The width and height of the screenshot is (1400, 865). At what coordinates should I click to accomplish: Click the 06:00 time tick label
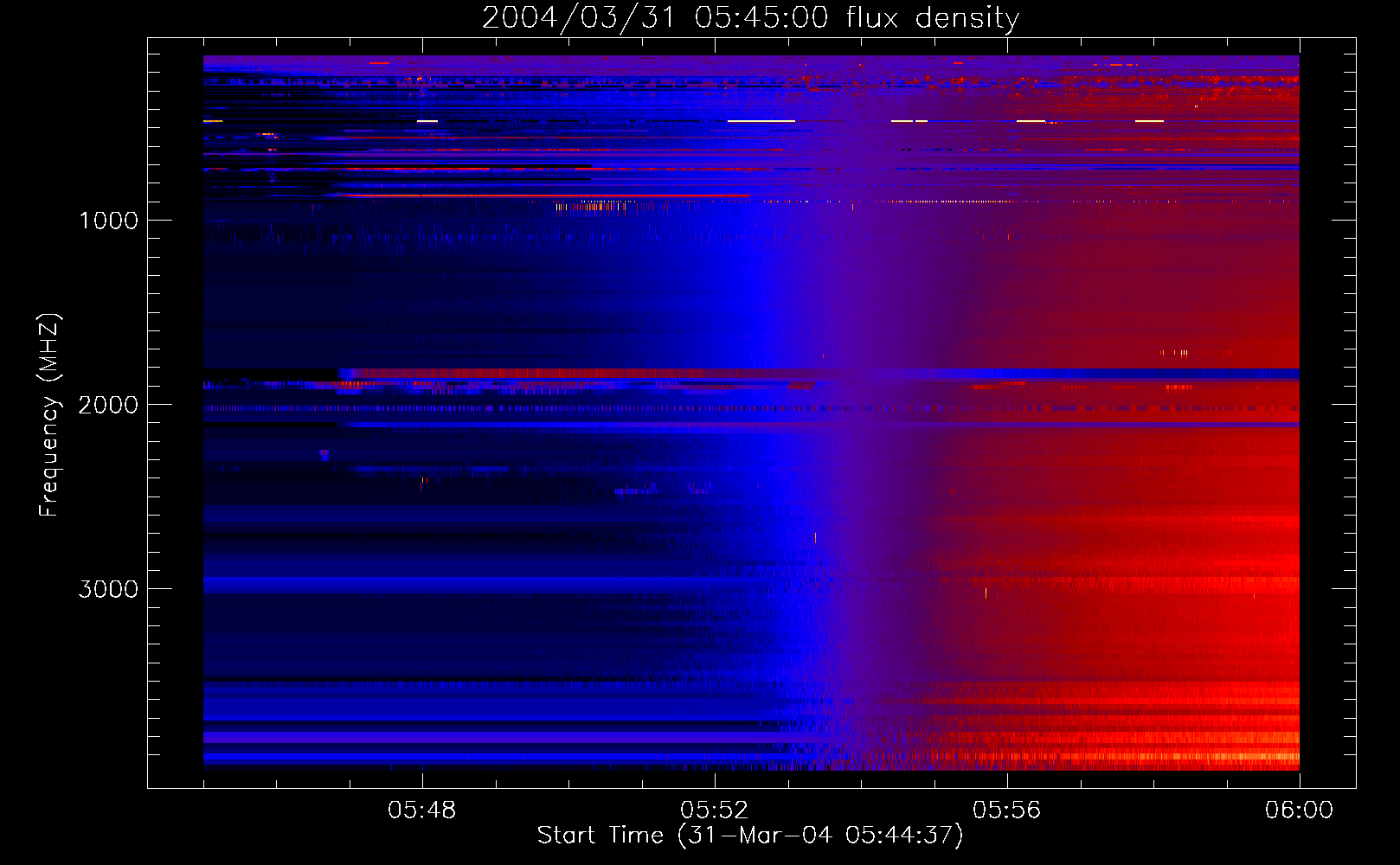click(x=1299, y=811)
